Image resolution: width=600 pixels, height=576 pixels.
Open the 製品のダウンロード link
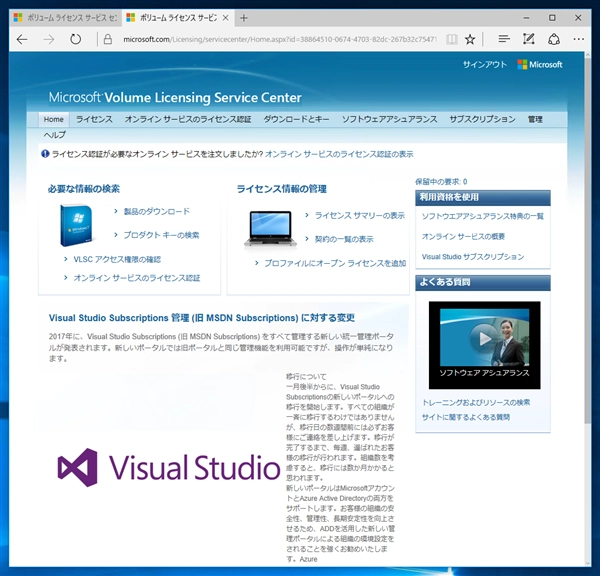157,211
